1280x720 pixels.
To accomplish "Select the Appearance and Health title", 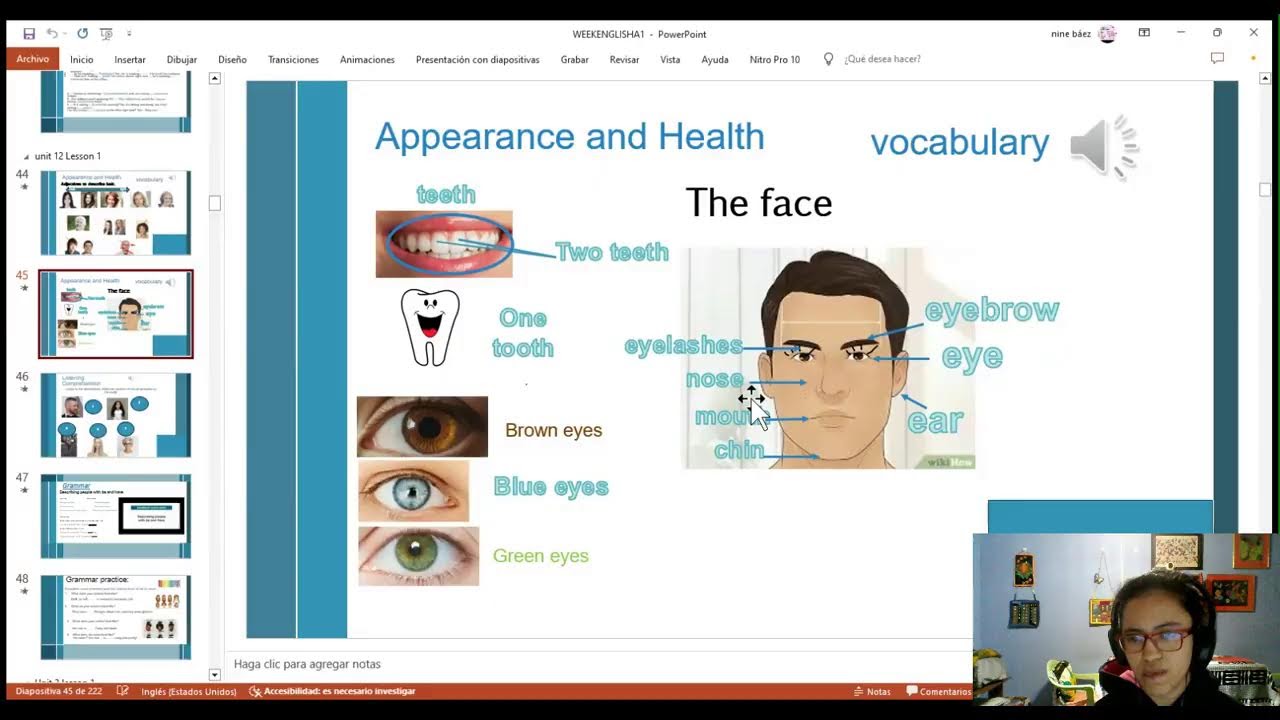I will pyautogui.click(x=569, y=137).
